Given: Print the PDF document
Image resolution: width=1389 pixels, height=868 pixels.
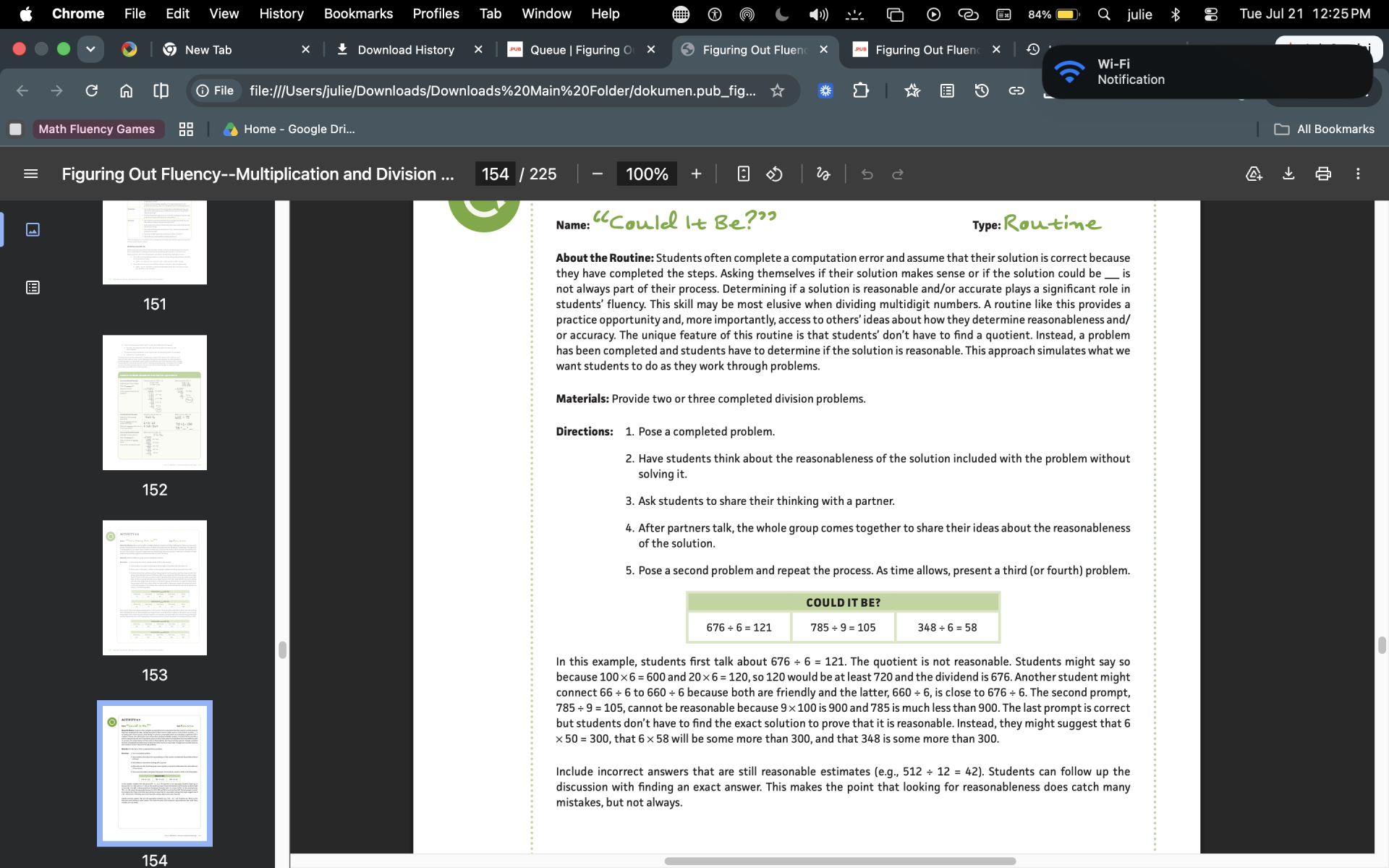Looking at the screenshot, I should [1323, 174].
